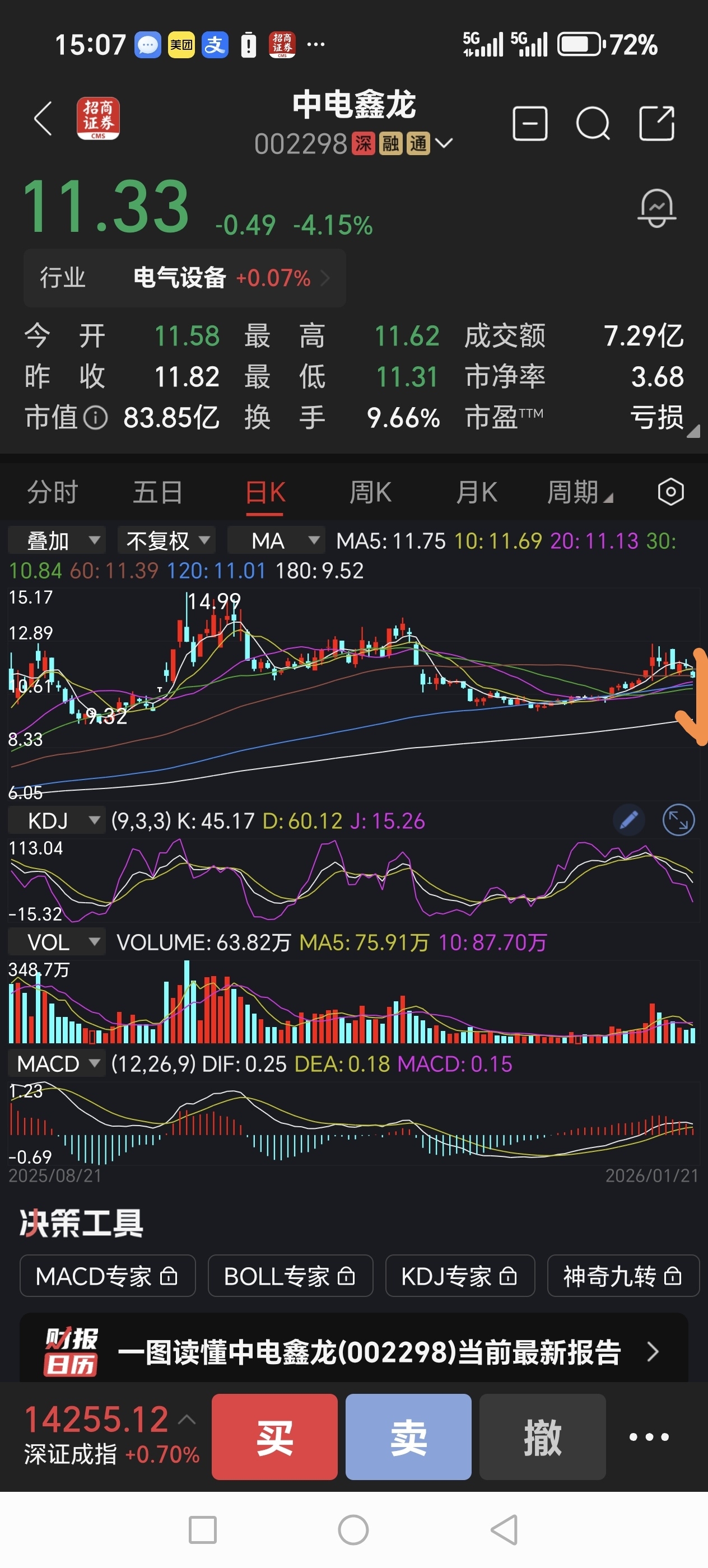Tap the 撤 cancel order button
The width and height of the screenshot is (708, 1568).
[x=542, y=1436]
